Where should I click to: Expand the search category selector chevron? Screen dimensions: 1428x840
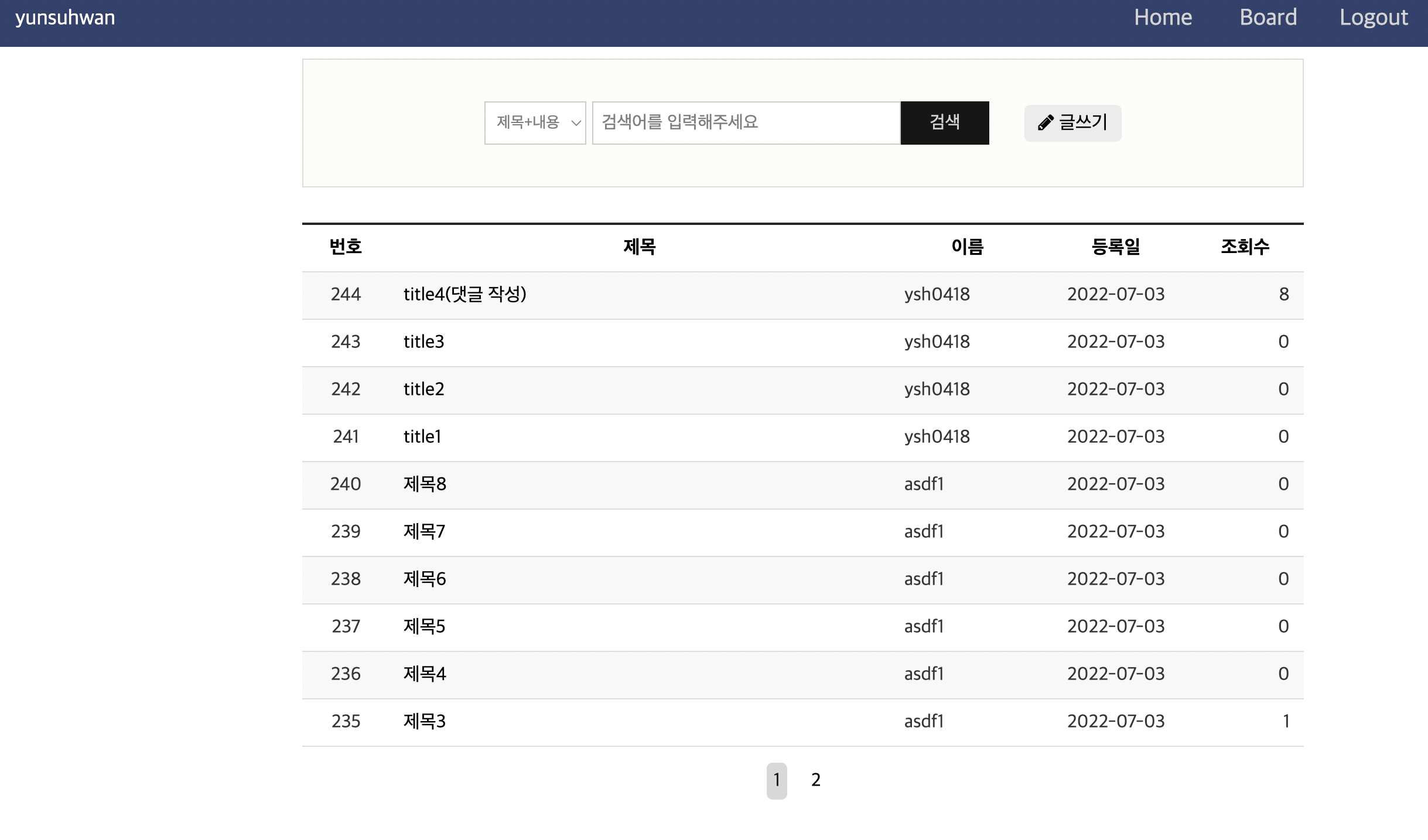click(576, 122)
